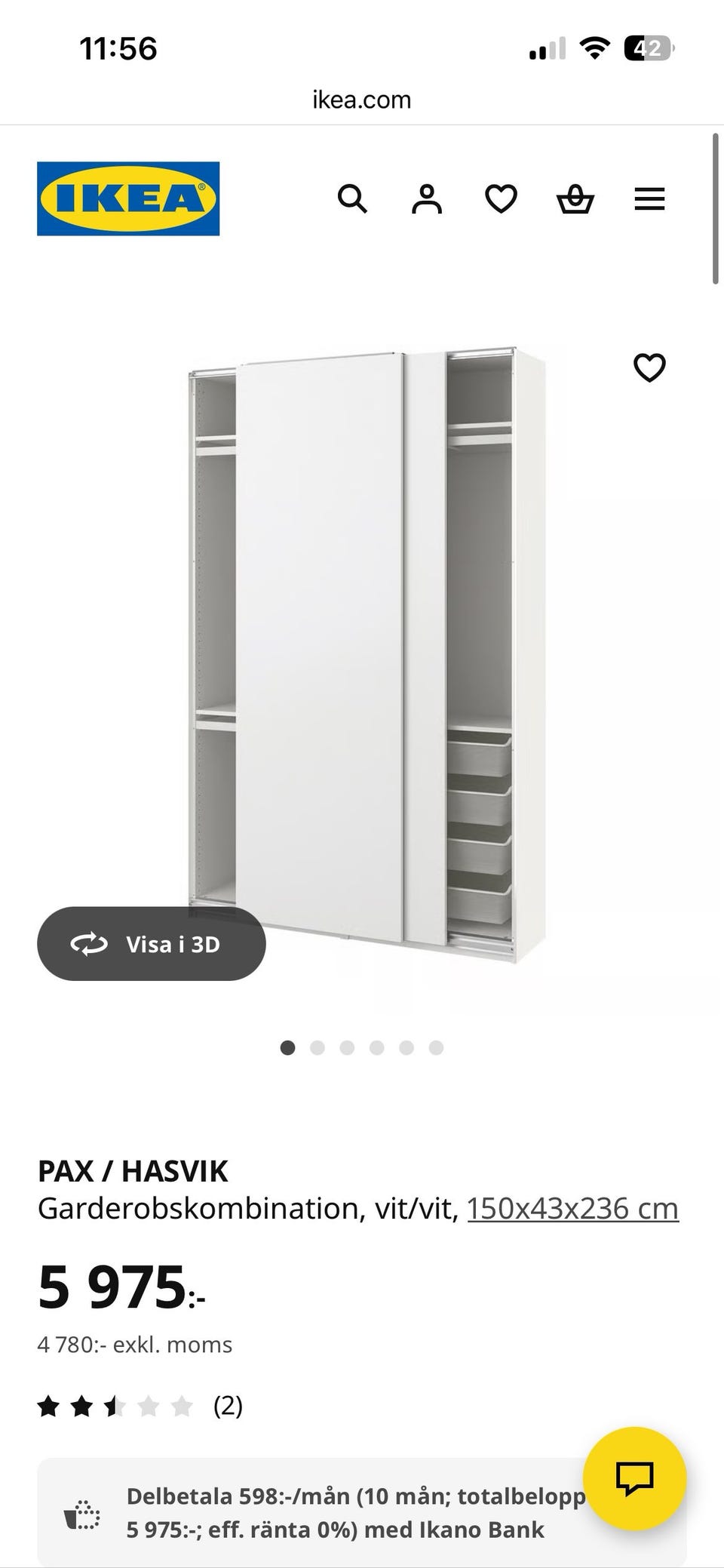Viewport: 724px width, 1568px height.
Task: Select the second image carousel dot
Action: click(x=318, y=1047)
